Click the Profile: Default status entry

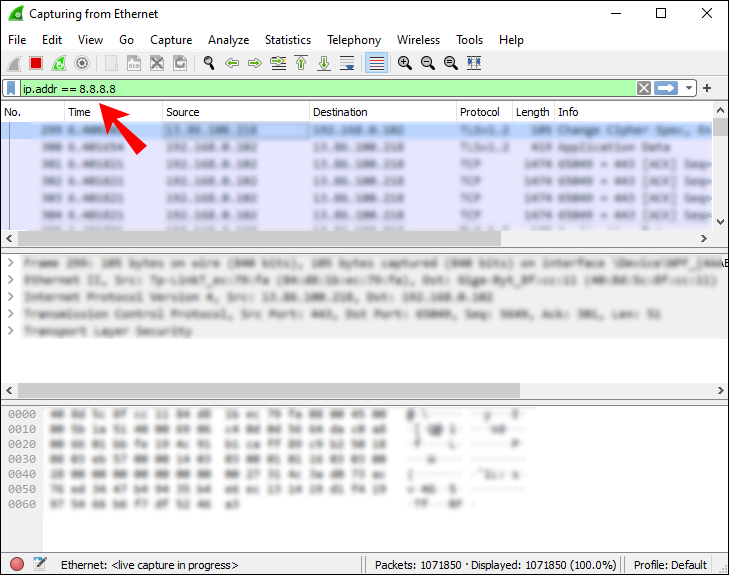pyautogui.click(x=670, y=565)
